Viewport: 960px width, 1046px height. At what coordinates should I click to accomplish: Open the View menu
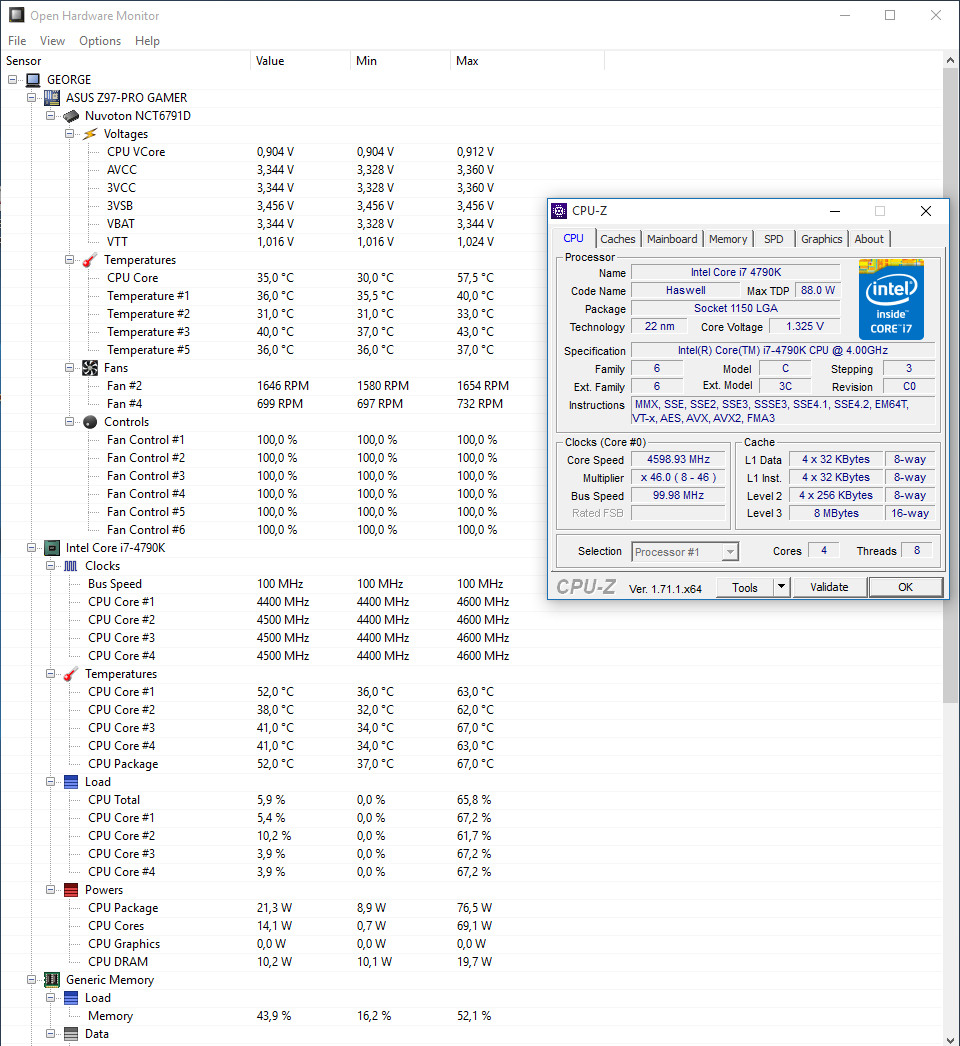[x=53, y=41]
